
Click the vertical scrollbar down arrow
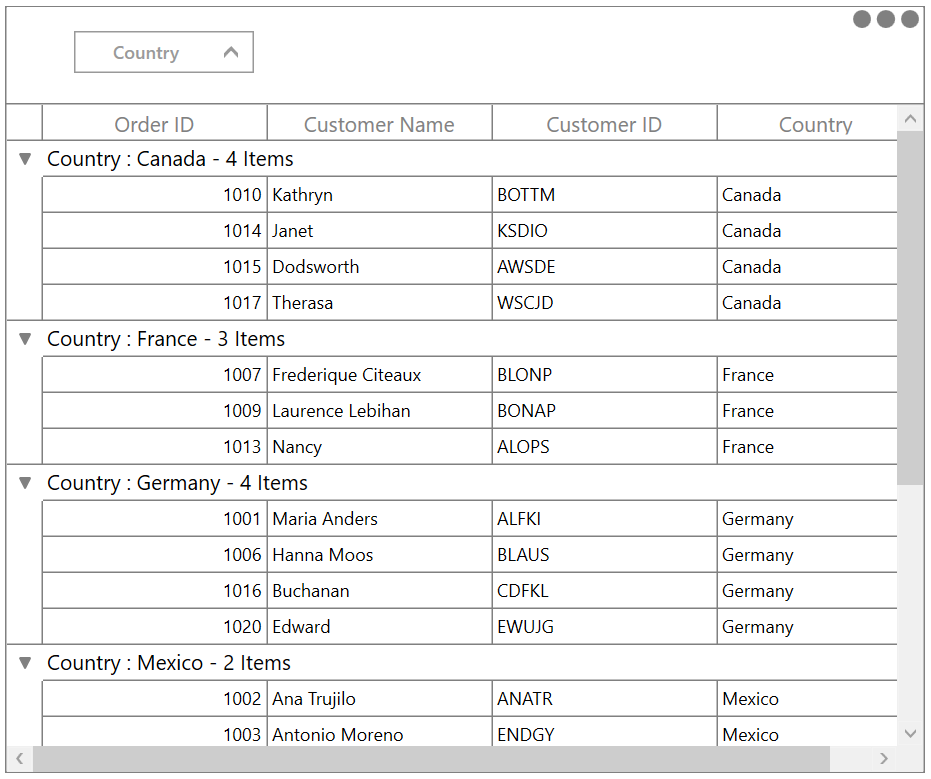[910, 733]
